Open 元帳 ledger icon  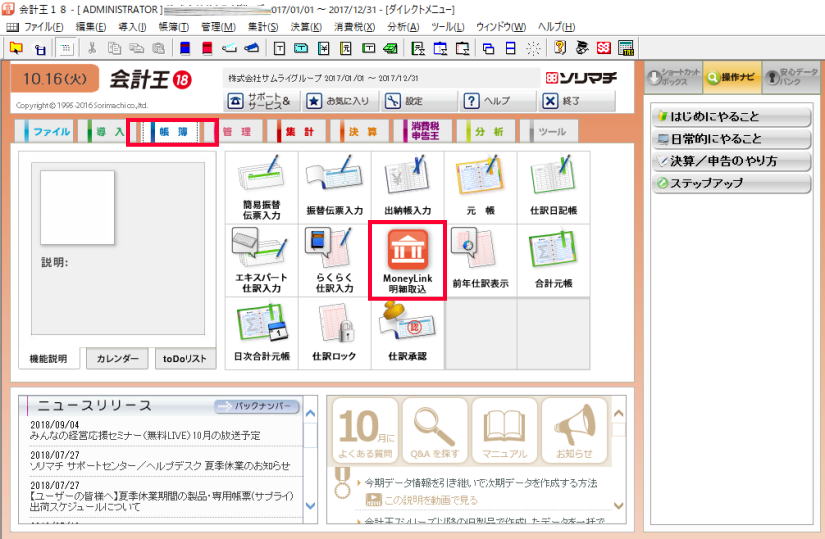(480, 187)
